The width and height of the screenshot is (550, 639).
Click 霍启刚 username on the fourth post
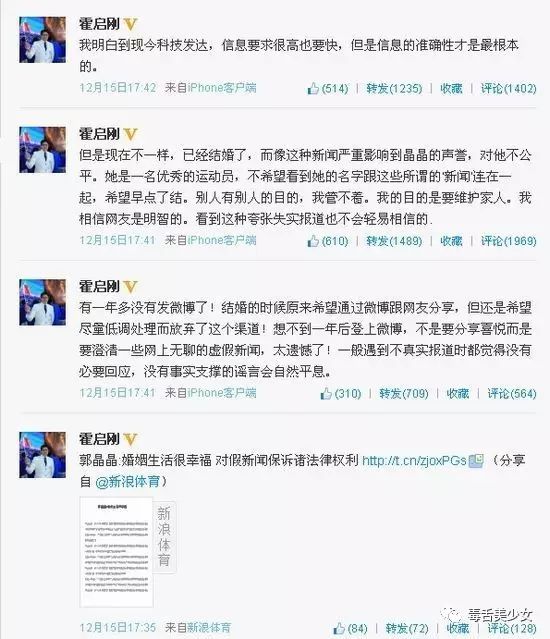pos(99,439)
